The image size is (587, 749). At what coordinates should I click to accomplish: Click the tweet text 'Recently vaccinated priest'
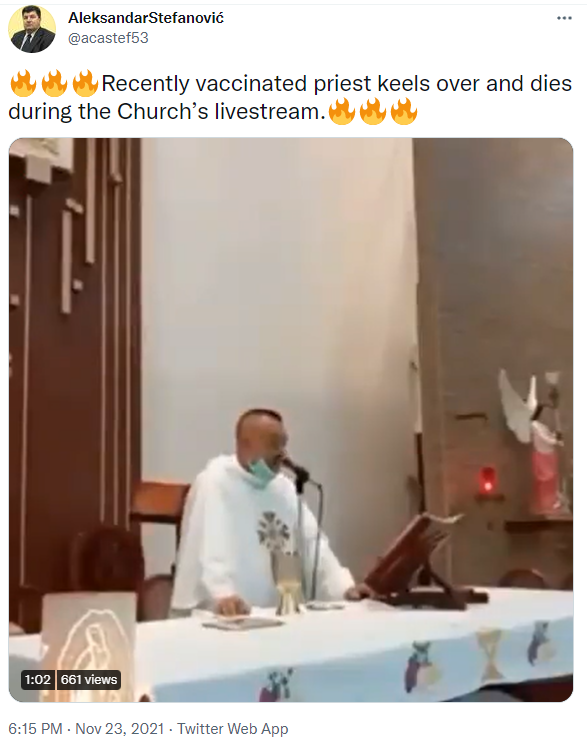tap(237, 84)
